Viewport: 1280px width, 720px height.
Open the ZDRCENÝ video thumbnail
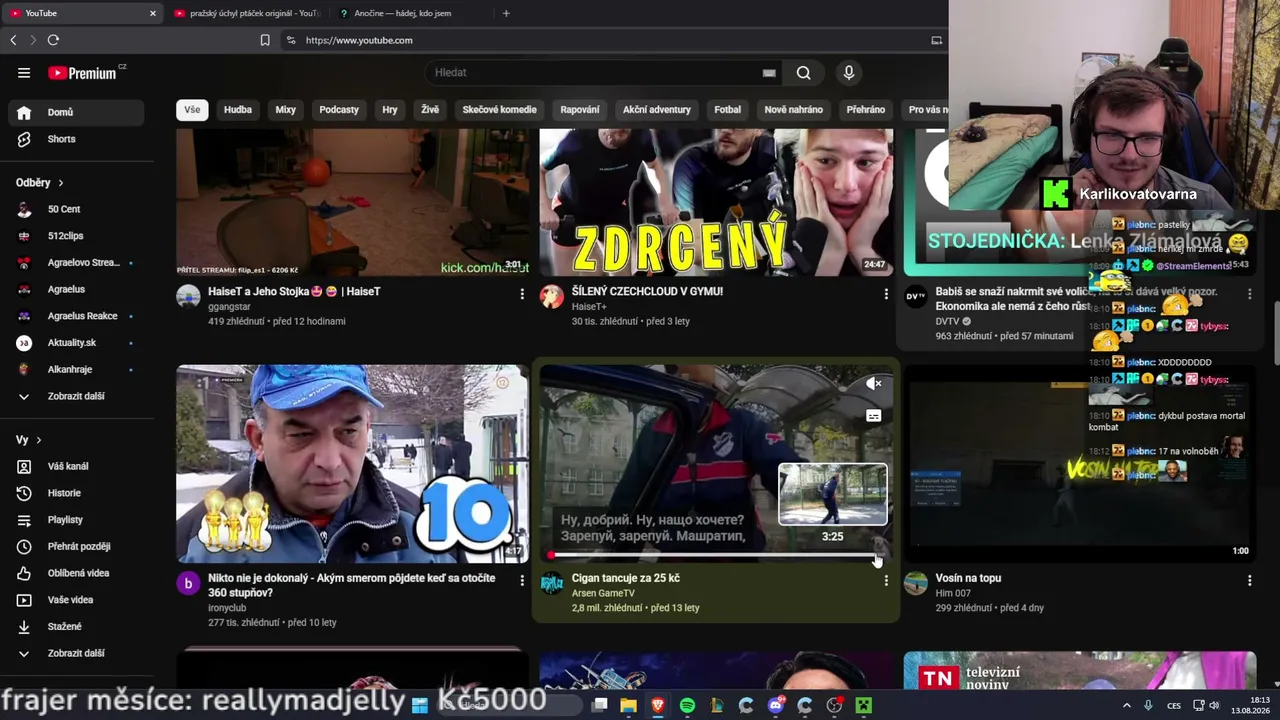pos(716,202)
